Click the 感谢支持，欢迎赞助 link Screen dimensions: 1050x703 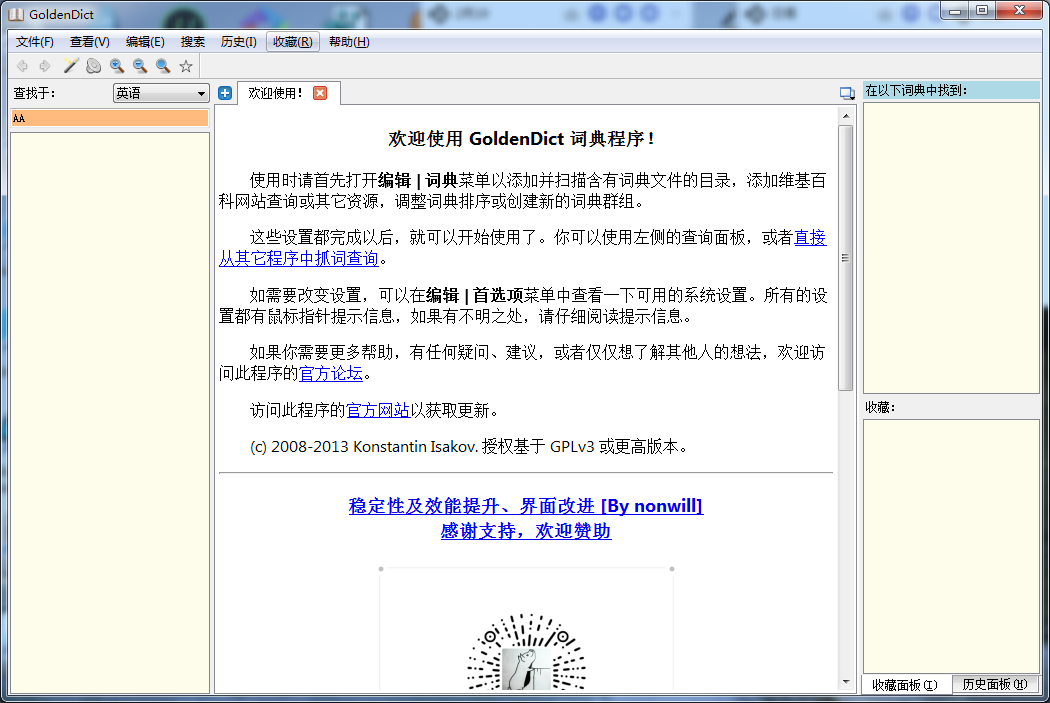click(526, 531)
